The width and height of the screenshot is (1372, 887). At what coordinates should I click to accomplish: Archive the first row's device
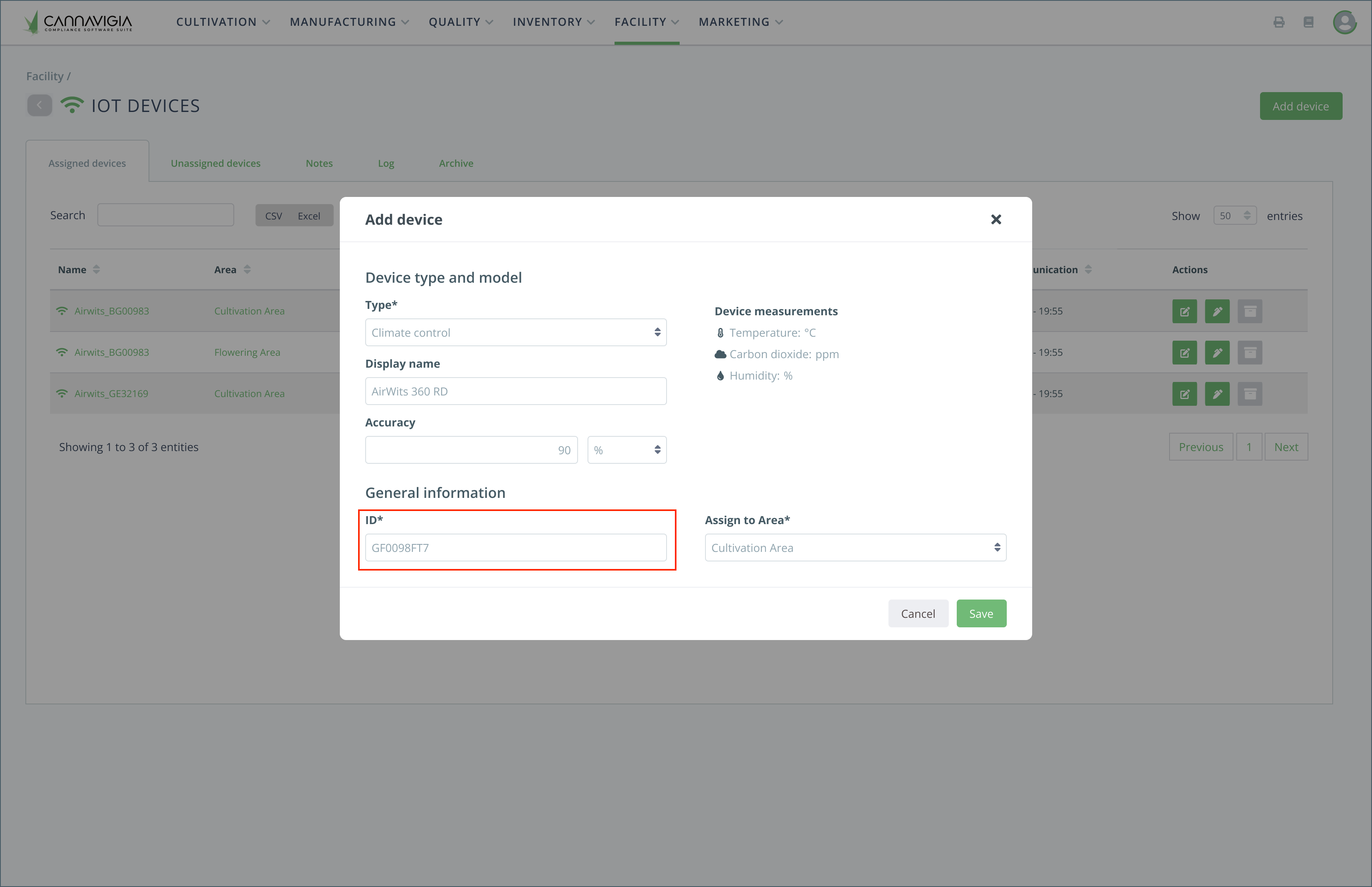click(x=1250, y=311)
